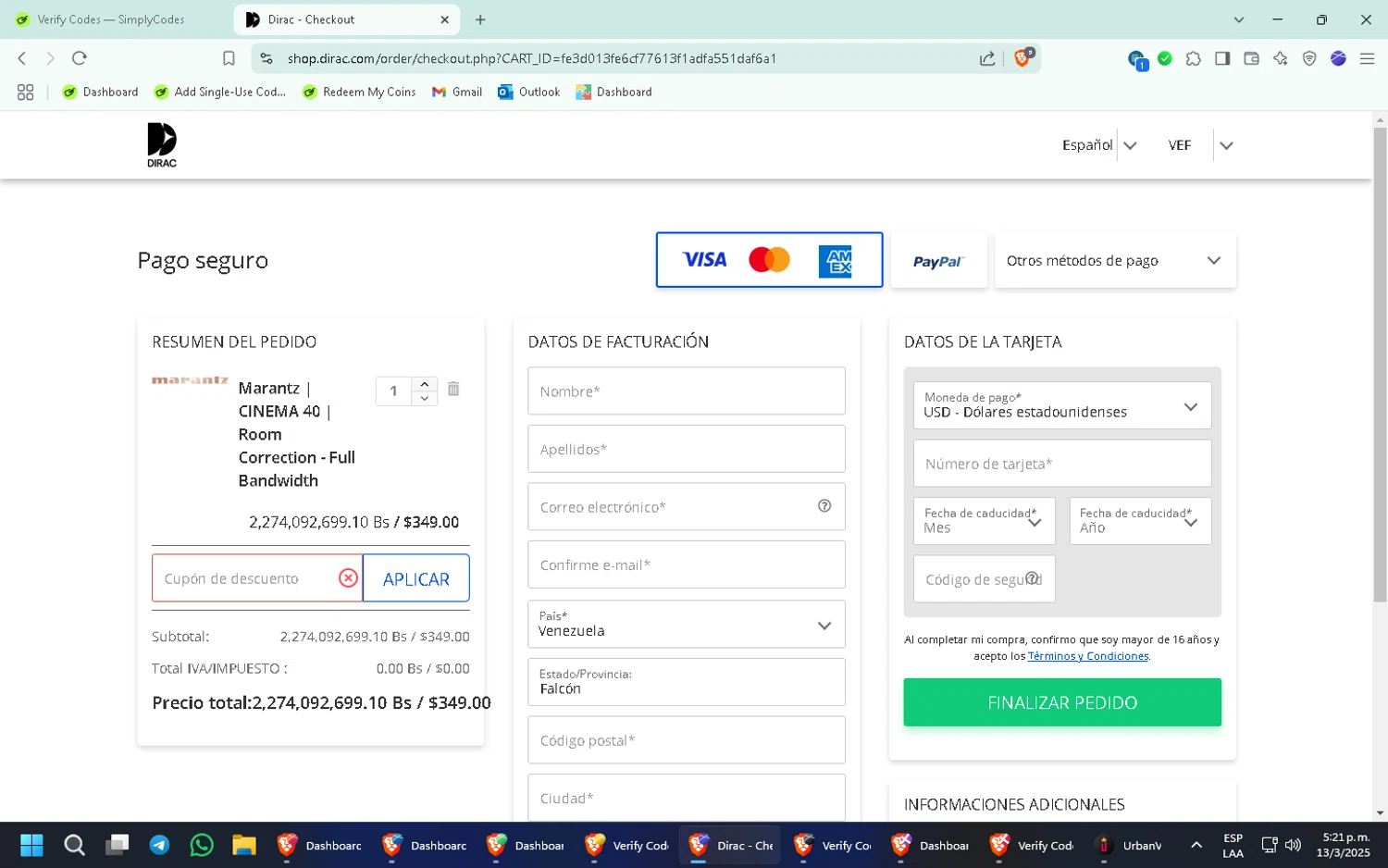
Task: Open the Windows Start menu
Action: point(31,845)
